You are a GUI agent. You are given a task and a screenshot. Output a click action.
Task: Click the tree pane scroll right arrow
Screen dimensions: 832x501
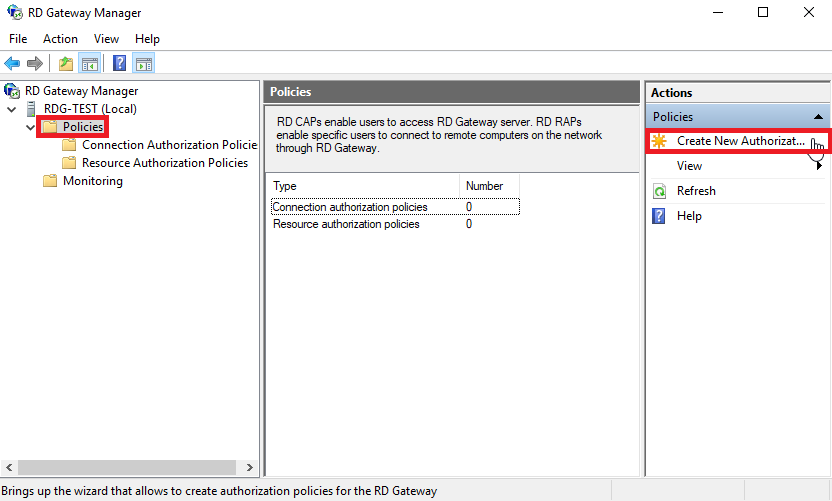point(249,468)
